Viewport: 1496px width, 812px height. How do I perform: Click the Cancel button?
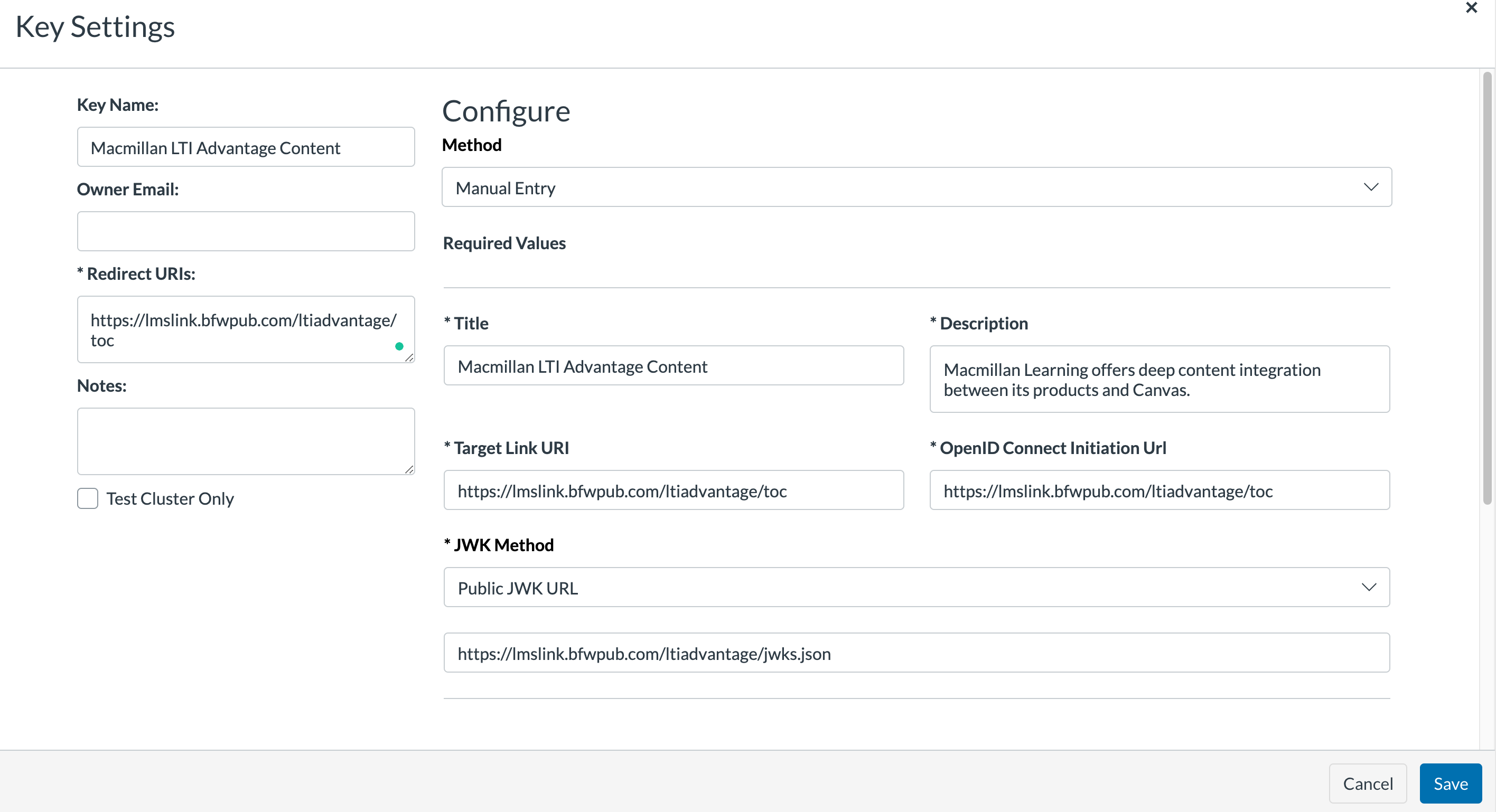click(1368, 783)
